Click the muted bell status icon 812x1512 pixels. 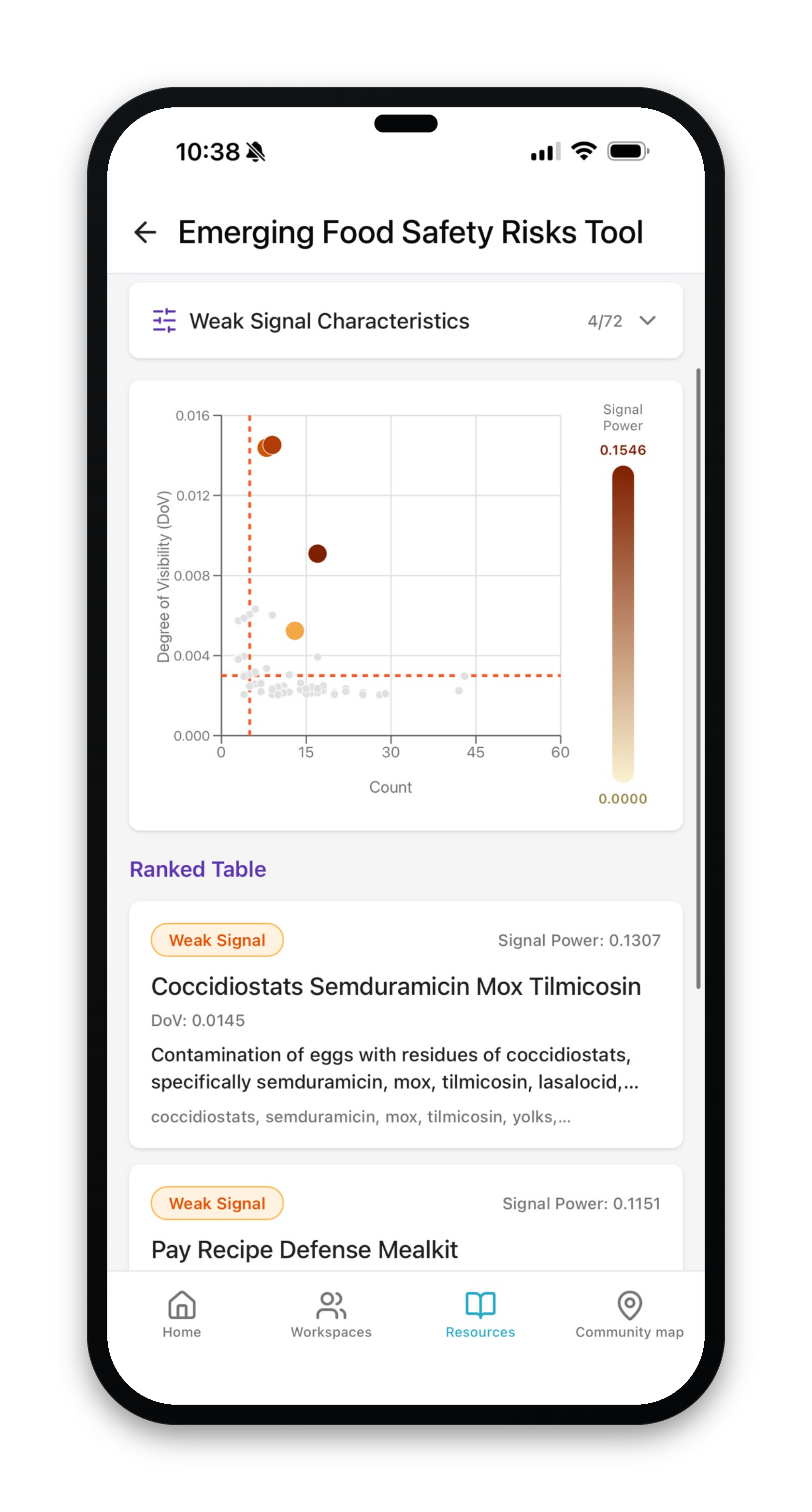coord(255,152)
